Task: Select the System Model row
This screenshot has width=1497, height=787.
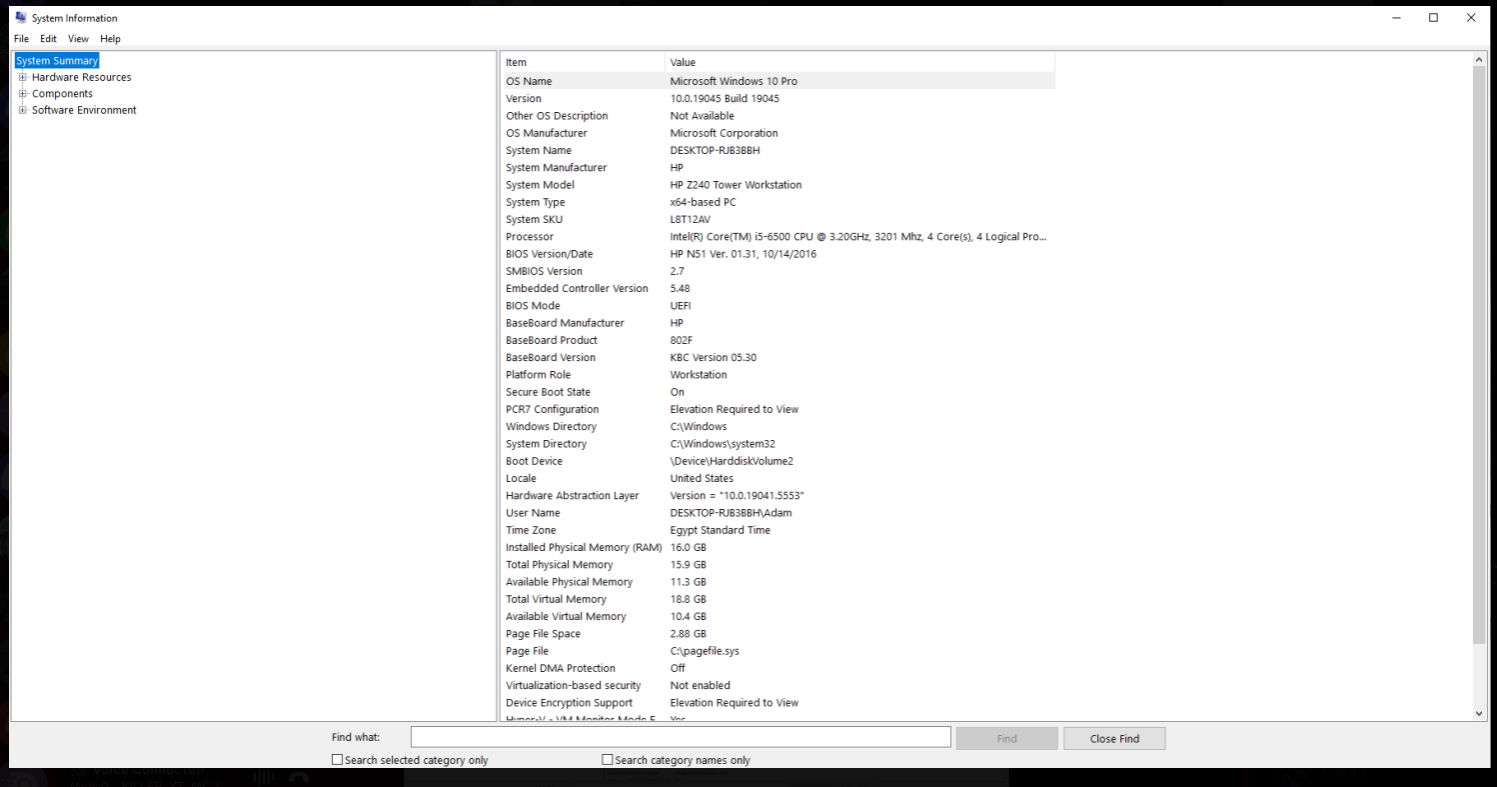Action: [x=778, y=185]
